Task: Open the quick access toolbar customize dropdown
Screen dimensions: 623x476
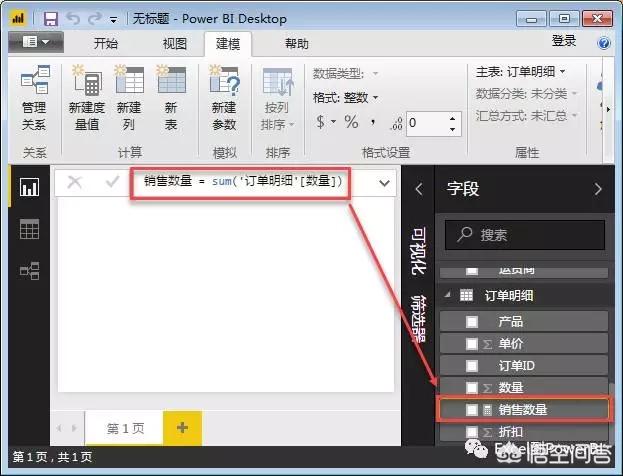Action: click(114, 19)
